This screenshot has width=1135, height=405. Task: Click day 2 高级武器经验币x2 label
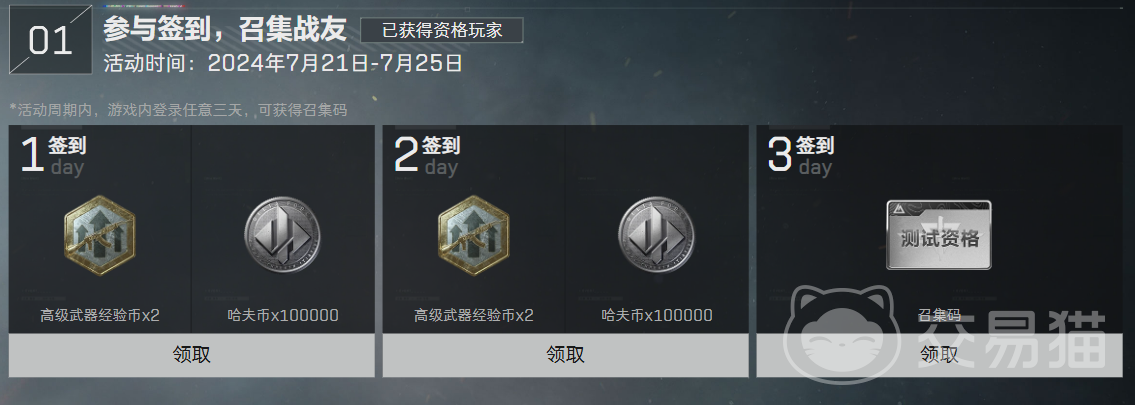tap(473, 315)
